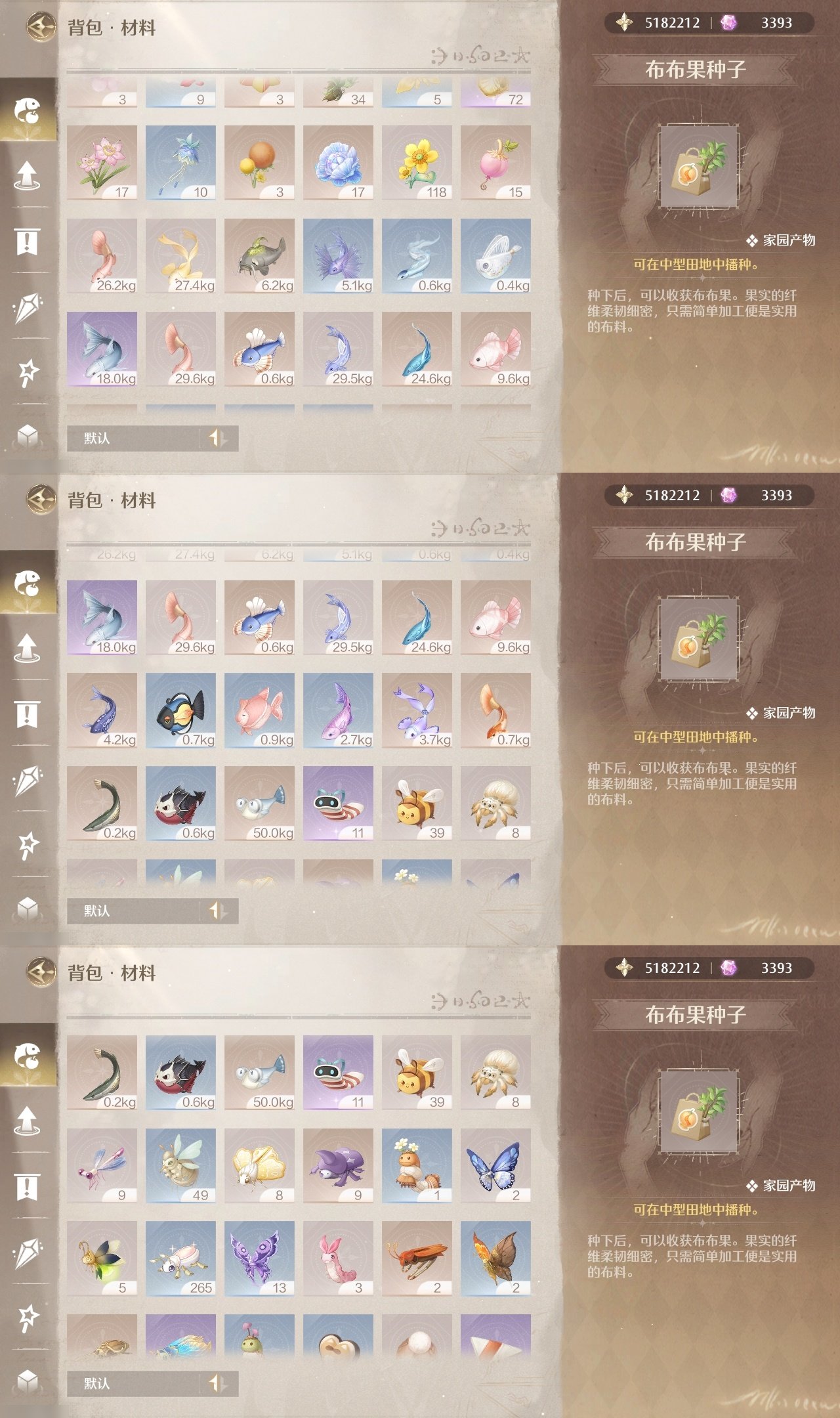This screenshot has height=1418, width=840.
Task: Pick the blue jellyfish flower count 10
Action: (180, 163)
